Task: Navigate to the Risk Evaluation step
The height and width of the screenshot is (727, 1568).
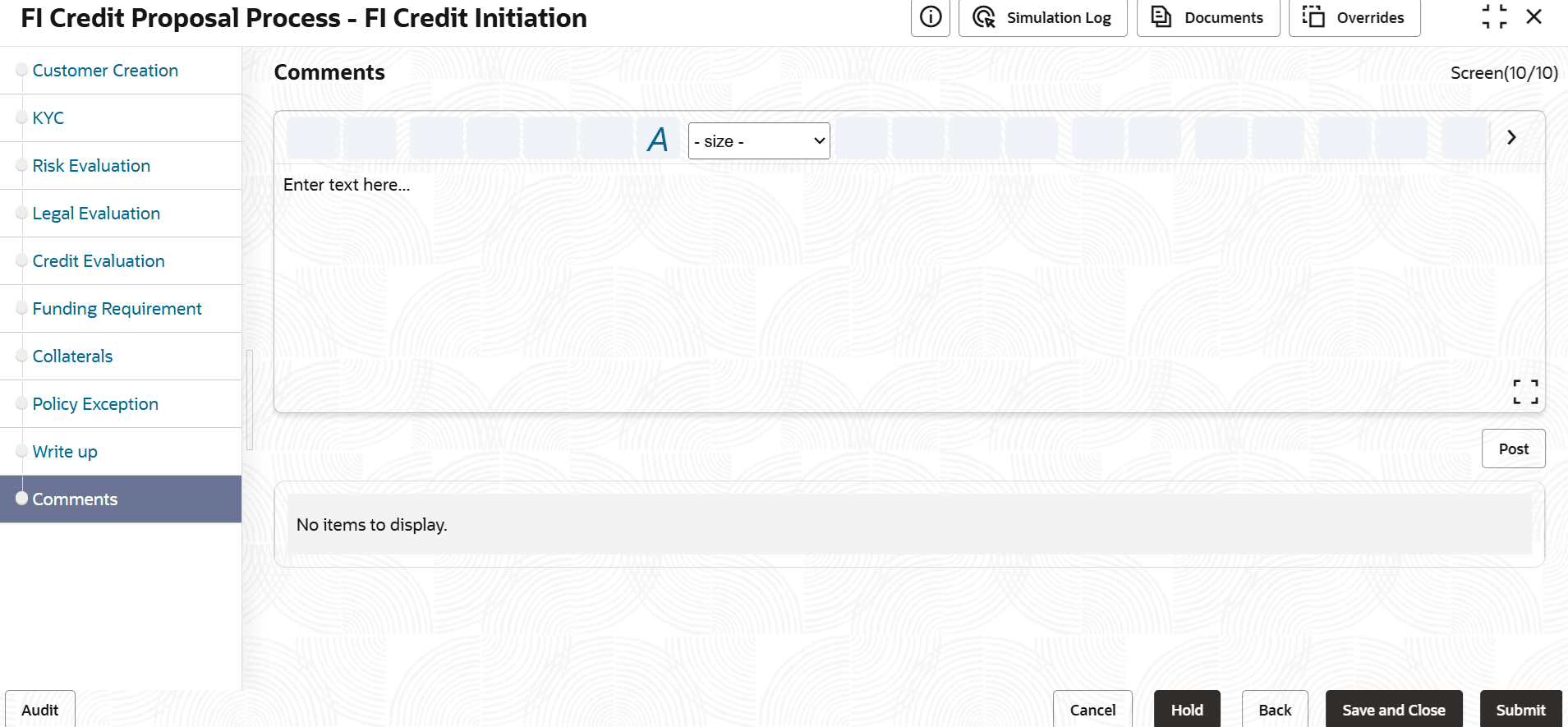Action: tap(91, 166)
